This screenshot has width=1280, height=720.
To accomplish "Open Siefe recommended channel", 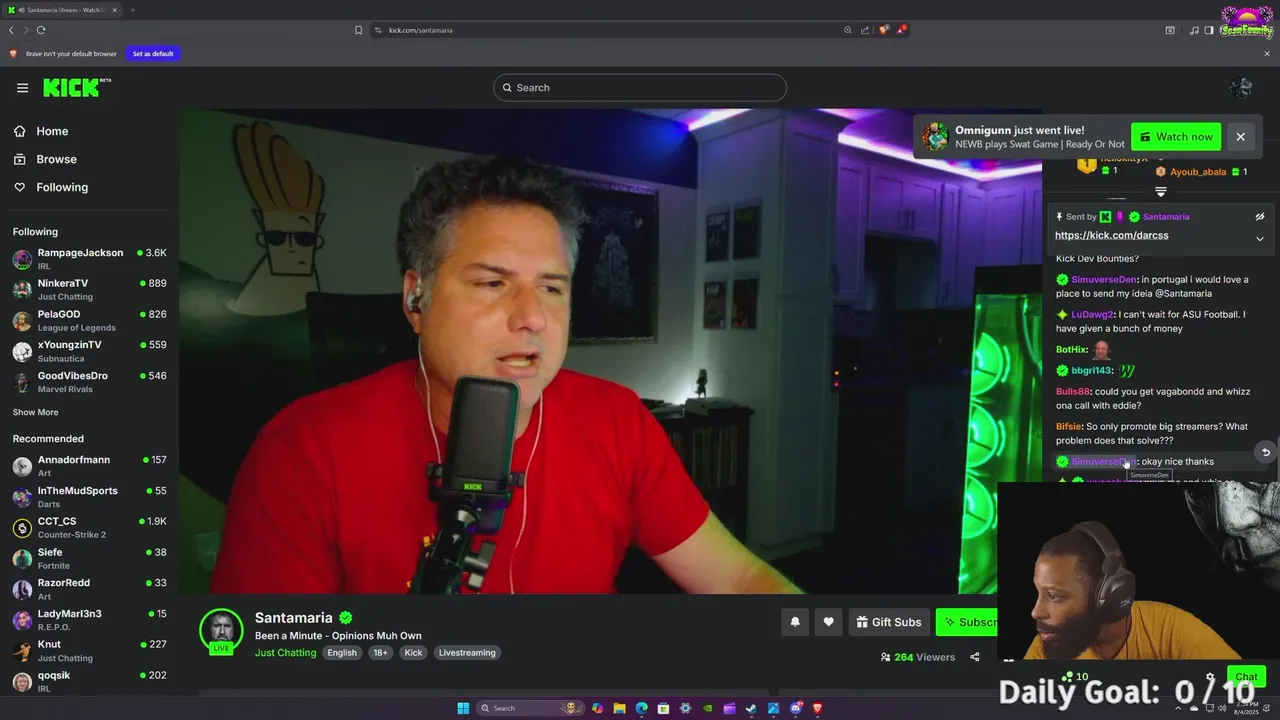I will click(x=89, y=559).
